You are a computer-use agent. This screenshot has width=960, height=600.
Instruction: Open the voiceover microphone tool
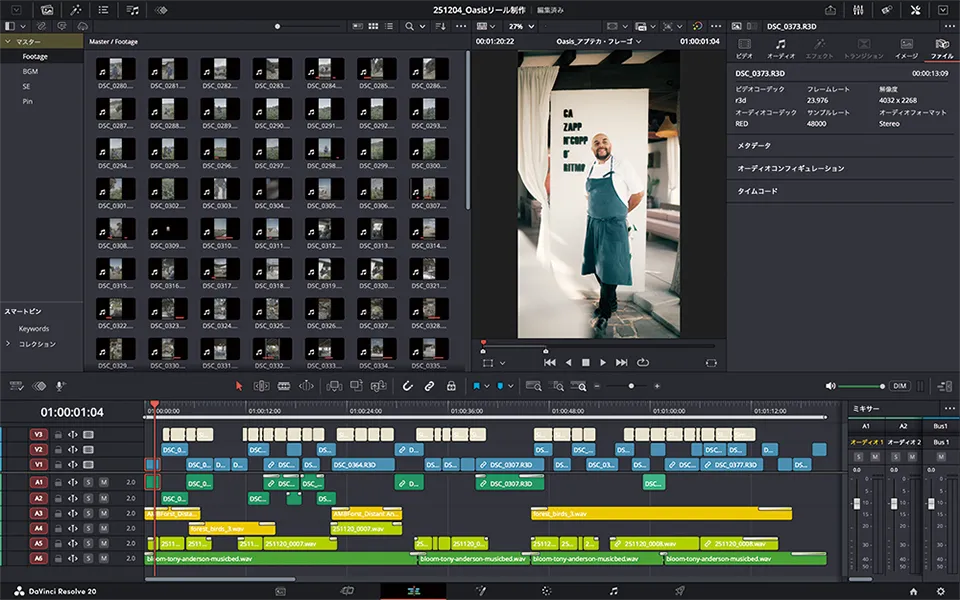pyautogui.click(x=60, y=386)
